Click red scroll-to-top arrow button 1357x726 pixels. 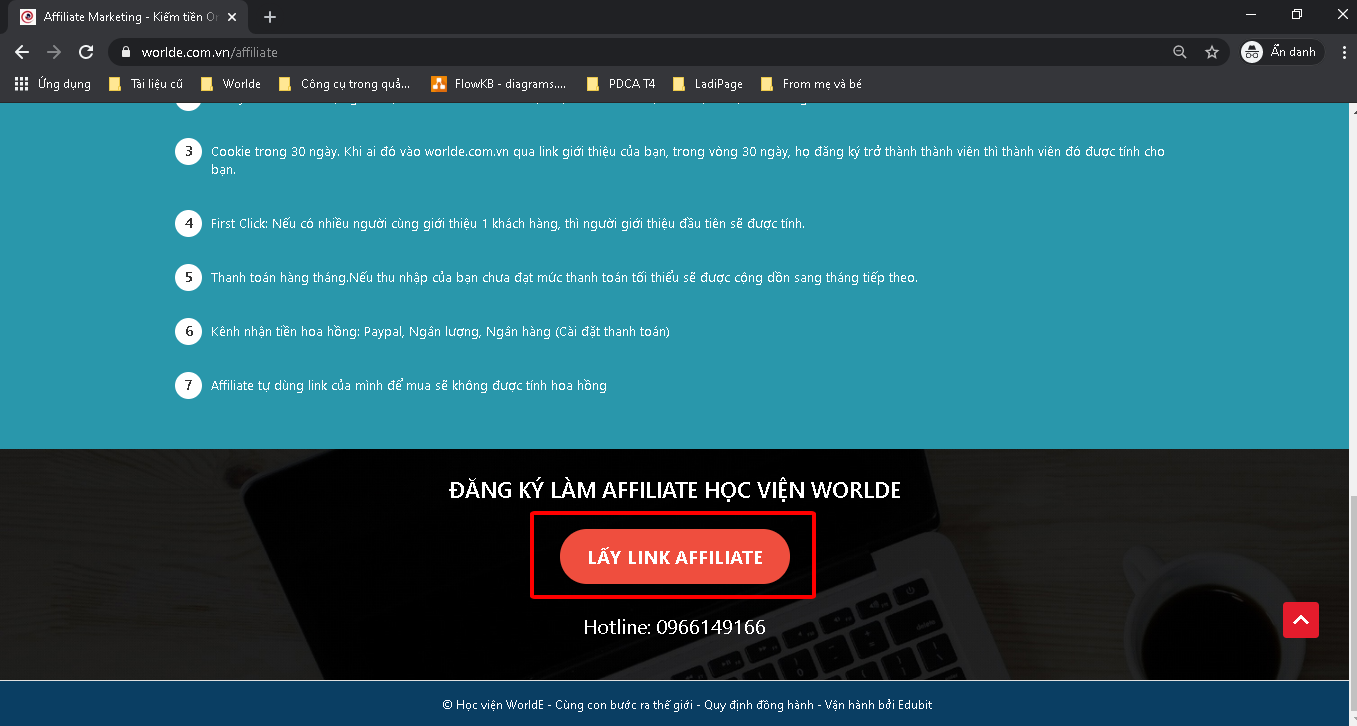point(1301,620)
